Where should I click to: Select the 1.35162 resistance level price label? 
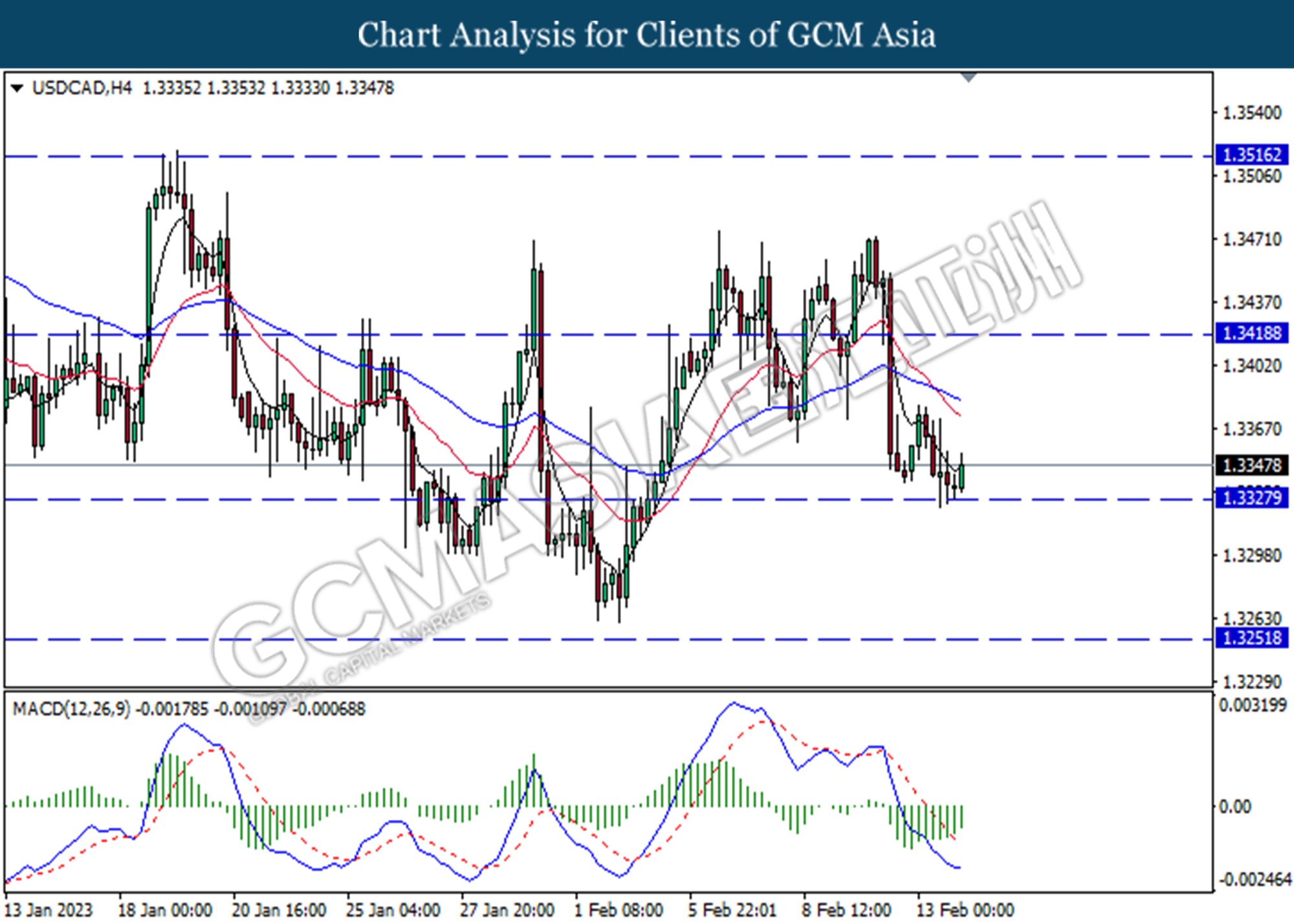tap(1252, 155)
